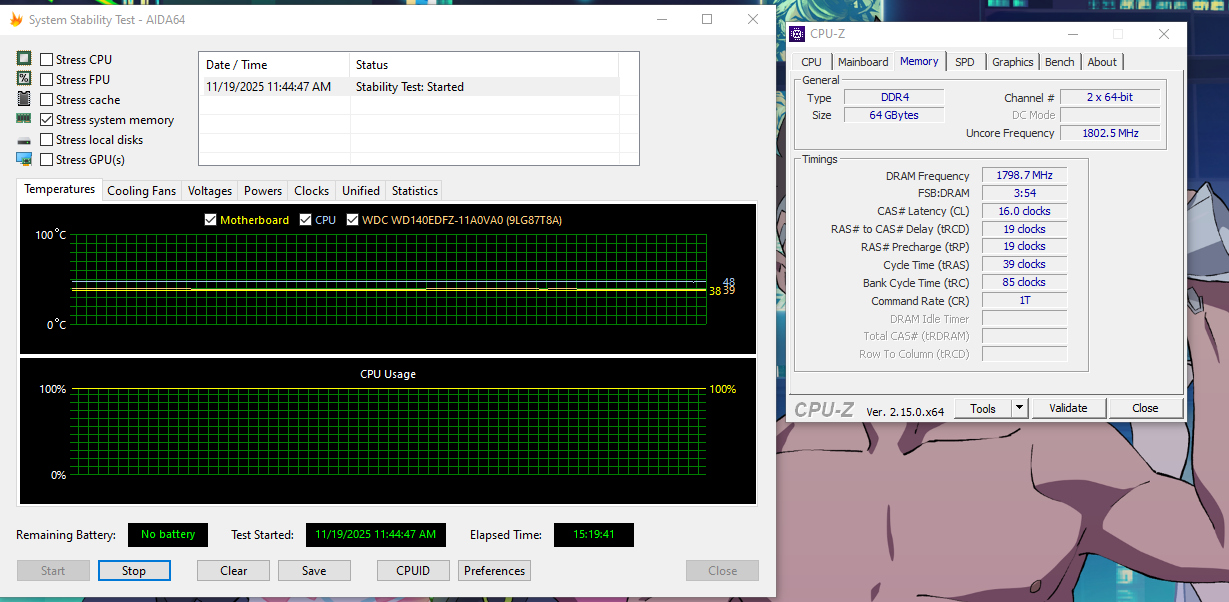Enable the Stress CPU checkbox
1229x602 pixels.
tap(46, 60)
